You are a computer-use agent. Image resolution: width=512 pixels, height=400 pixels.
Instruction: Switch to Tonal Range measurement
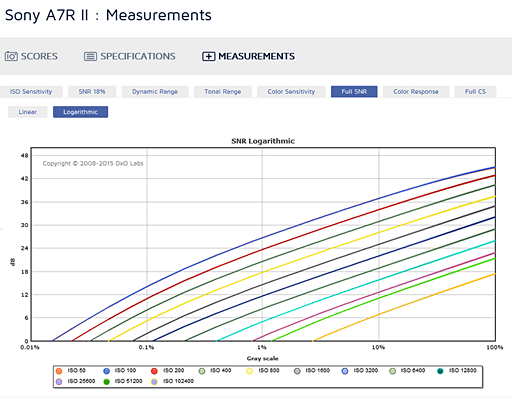[x=223, y=92]
